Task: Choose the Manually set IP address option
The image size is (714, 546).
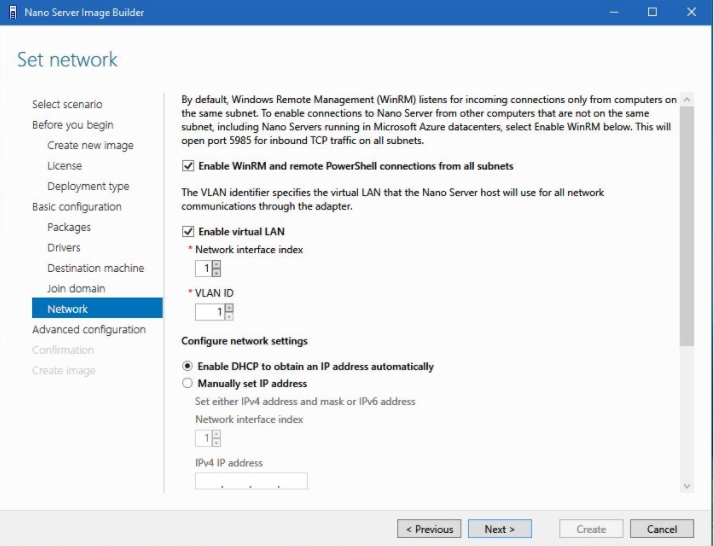Action: pos(187,383)
